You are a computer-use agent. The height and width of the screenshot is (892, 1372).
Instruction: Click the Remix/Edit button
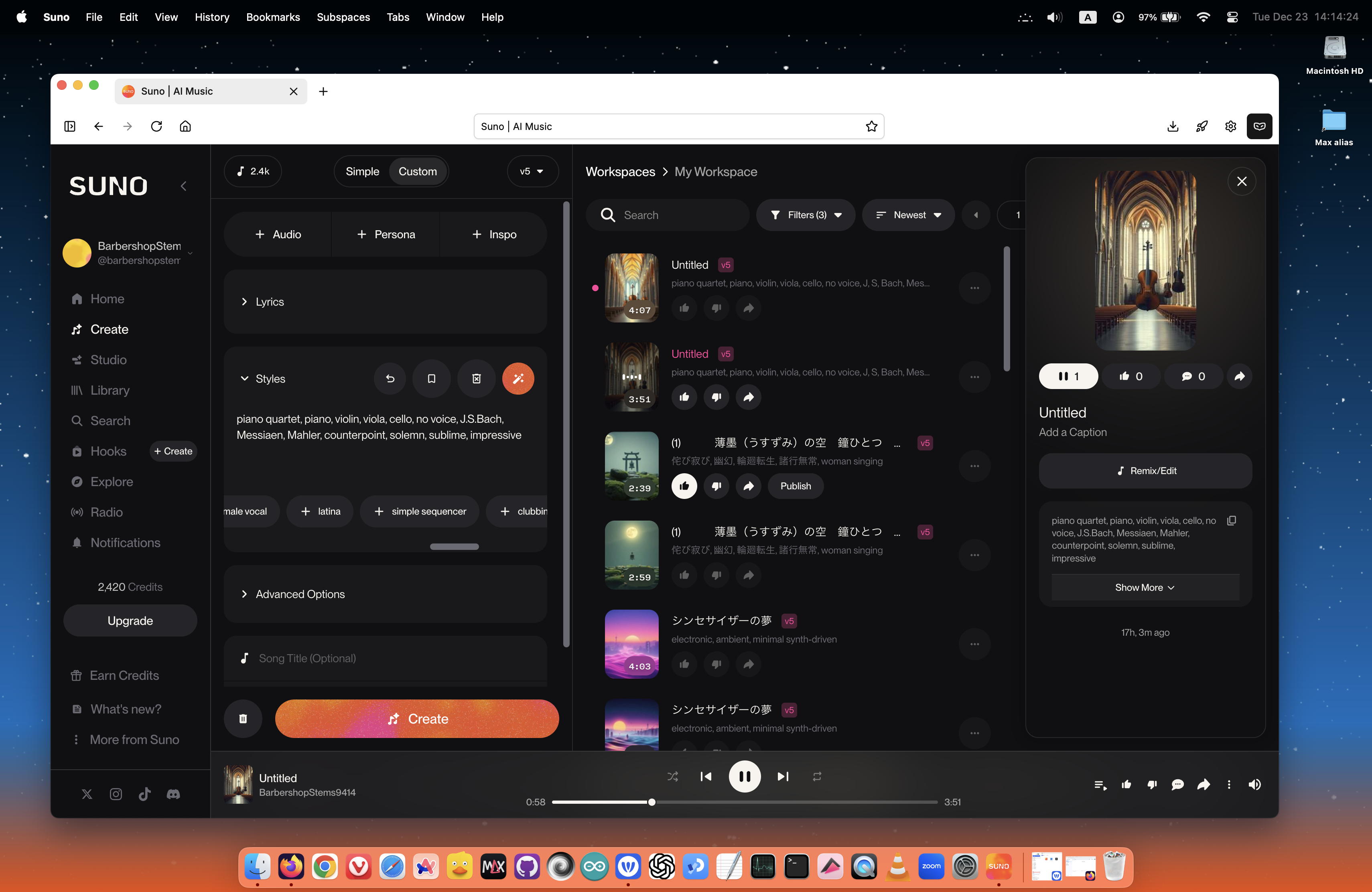coord(1145,470)
